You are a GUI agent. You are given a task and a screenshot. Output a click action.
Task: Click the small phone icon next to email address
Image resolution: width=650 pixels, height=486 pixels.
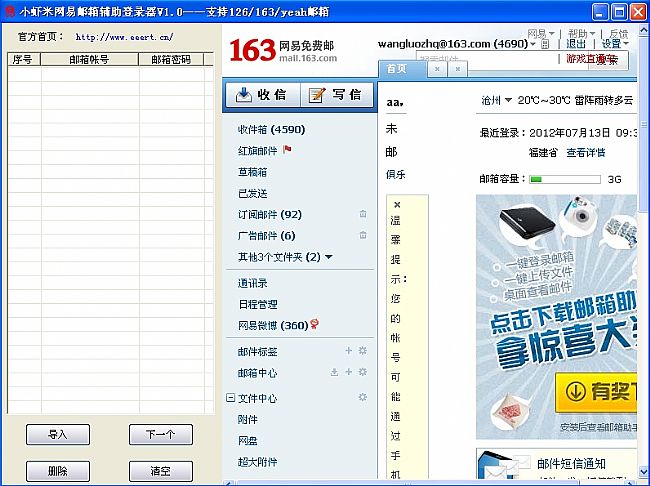point(546,44)
